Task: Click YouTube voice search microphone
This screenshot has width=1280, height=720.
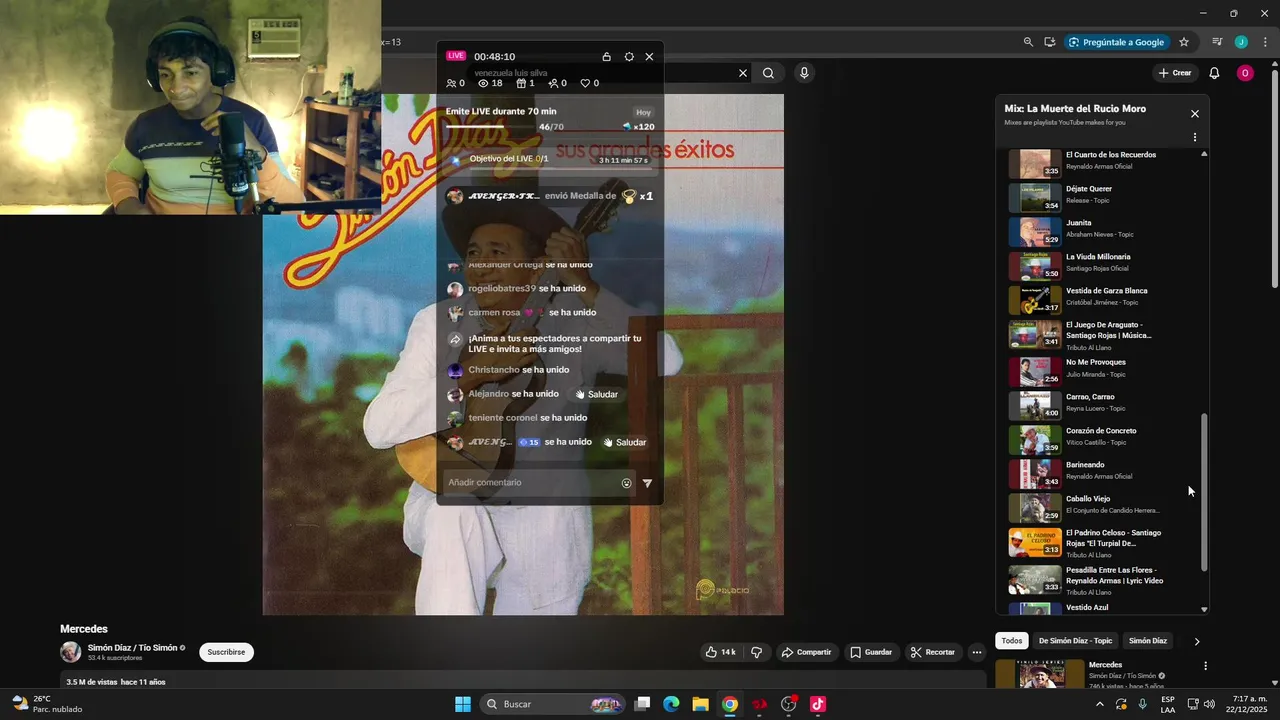Action: click(804, 73)
